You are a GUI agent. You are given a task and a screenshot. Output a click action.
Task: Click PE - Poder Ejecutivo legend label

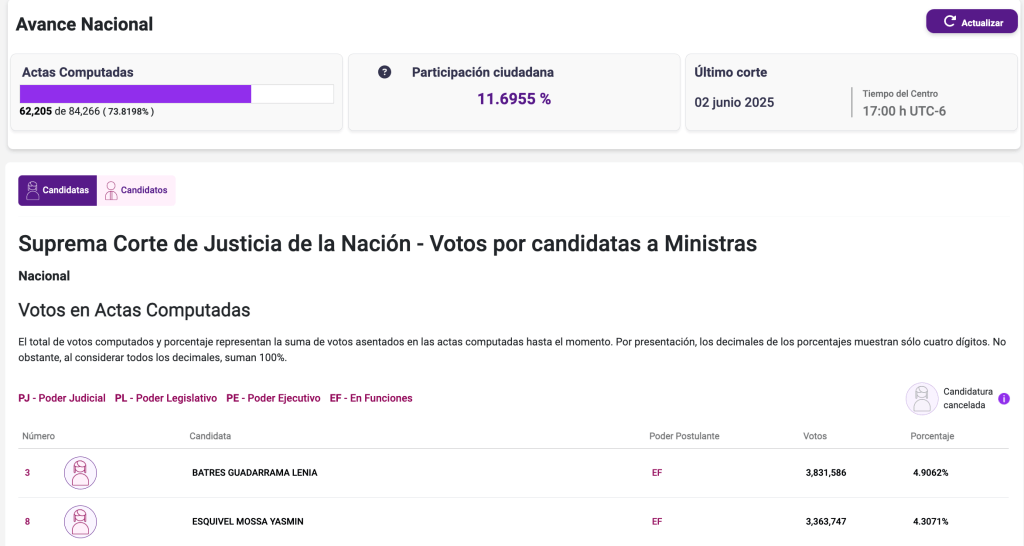click(x=273, y=398)
